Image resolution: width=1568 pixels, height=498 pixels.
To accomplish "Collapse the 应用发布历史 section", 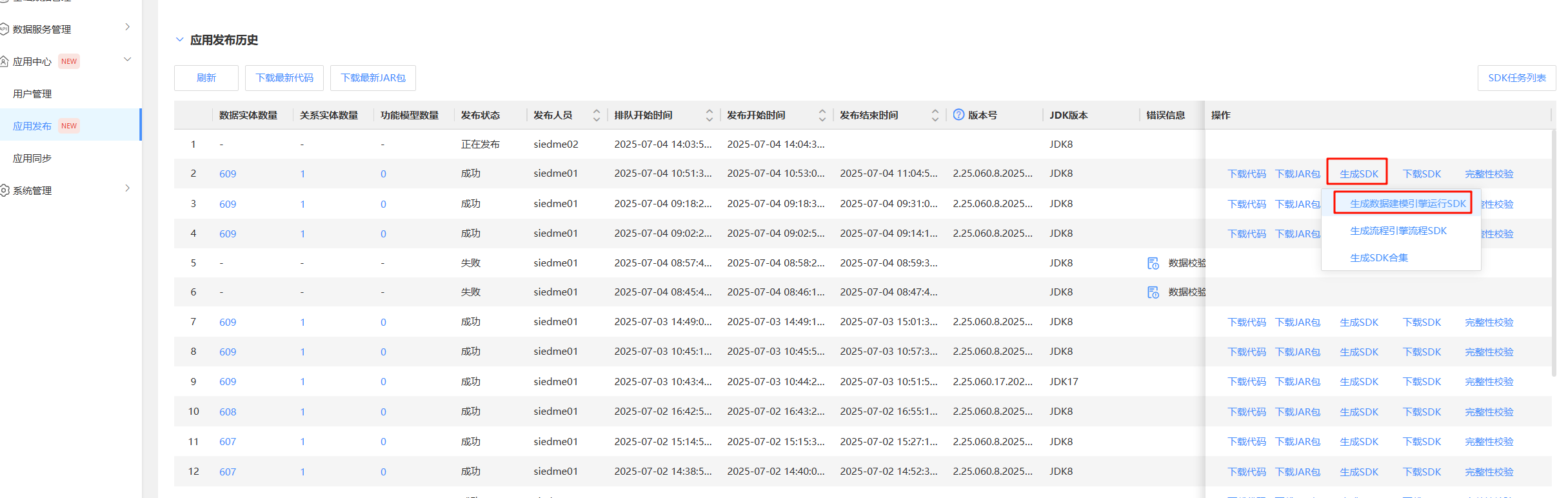I will click(x=180, y=40).
